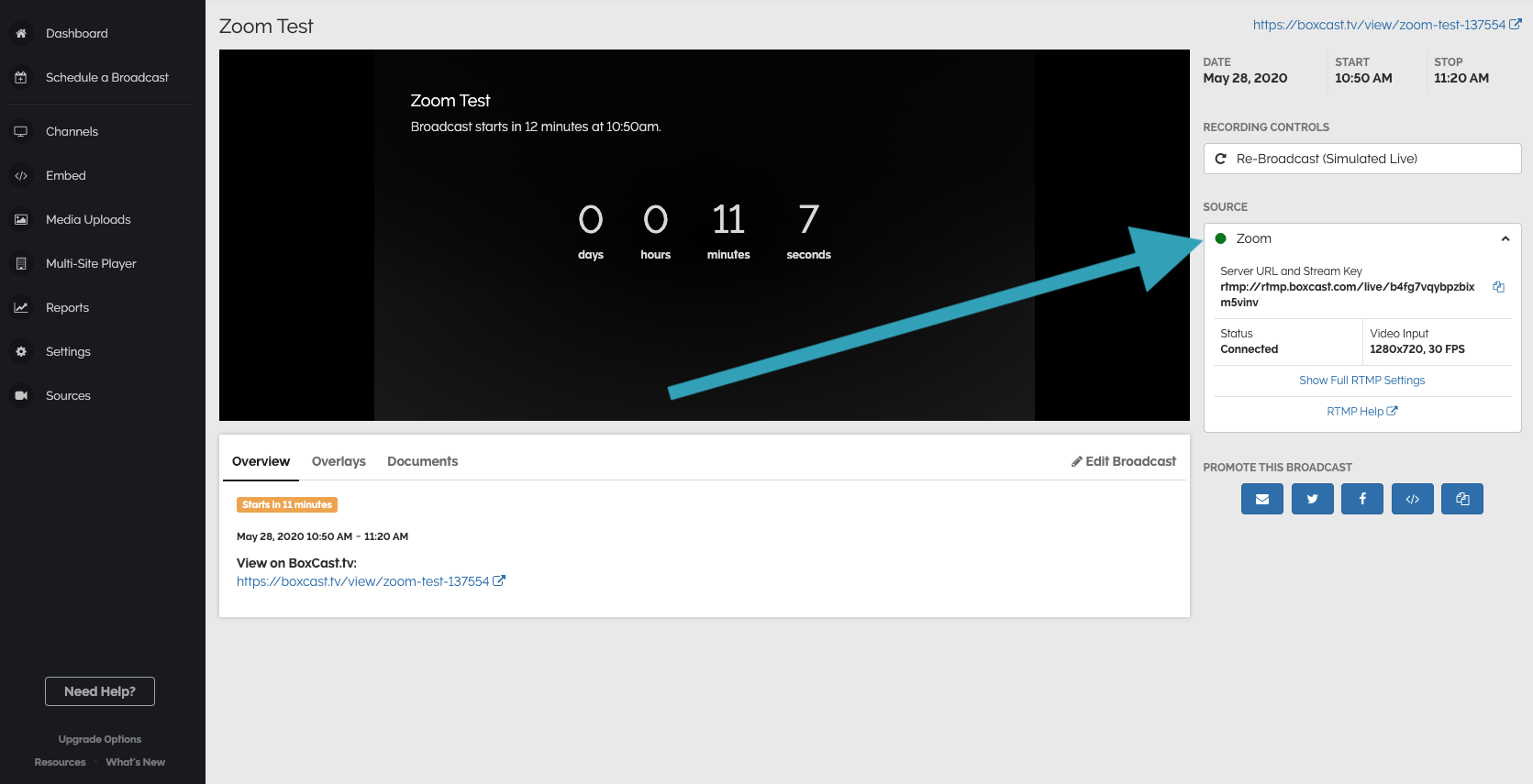1533x784 pixels.
Task: Go to Media Uploads page
Action: (88, 219)
